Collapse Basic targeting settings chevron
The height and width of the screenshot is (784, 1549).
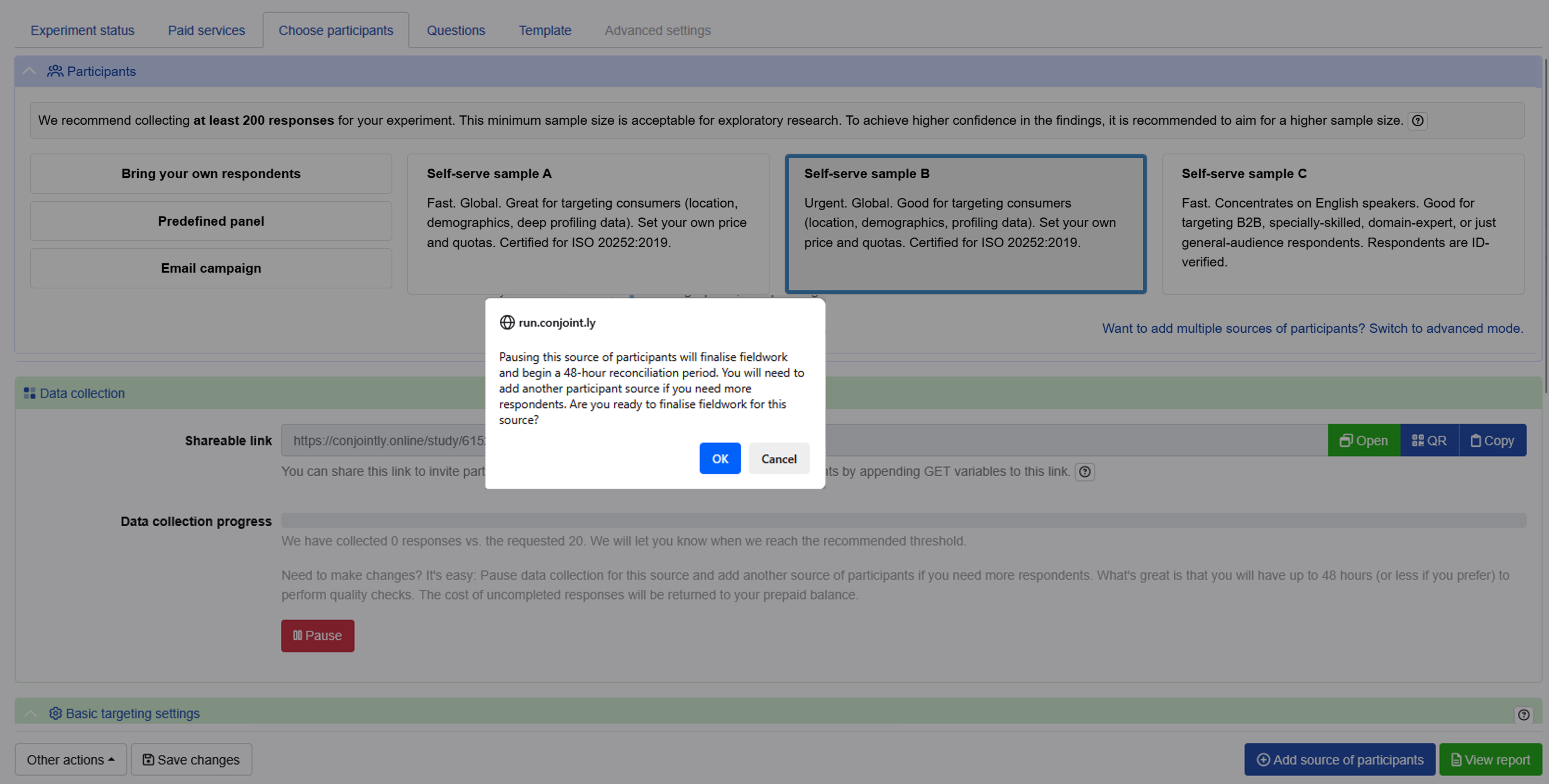(30, 714)
